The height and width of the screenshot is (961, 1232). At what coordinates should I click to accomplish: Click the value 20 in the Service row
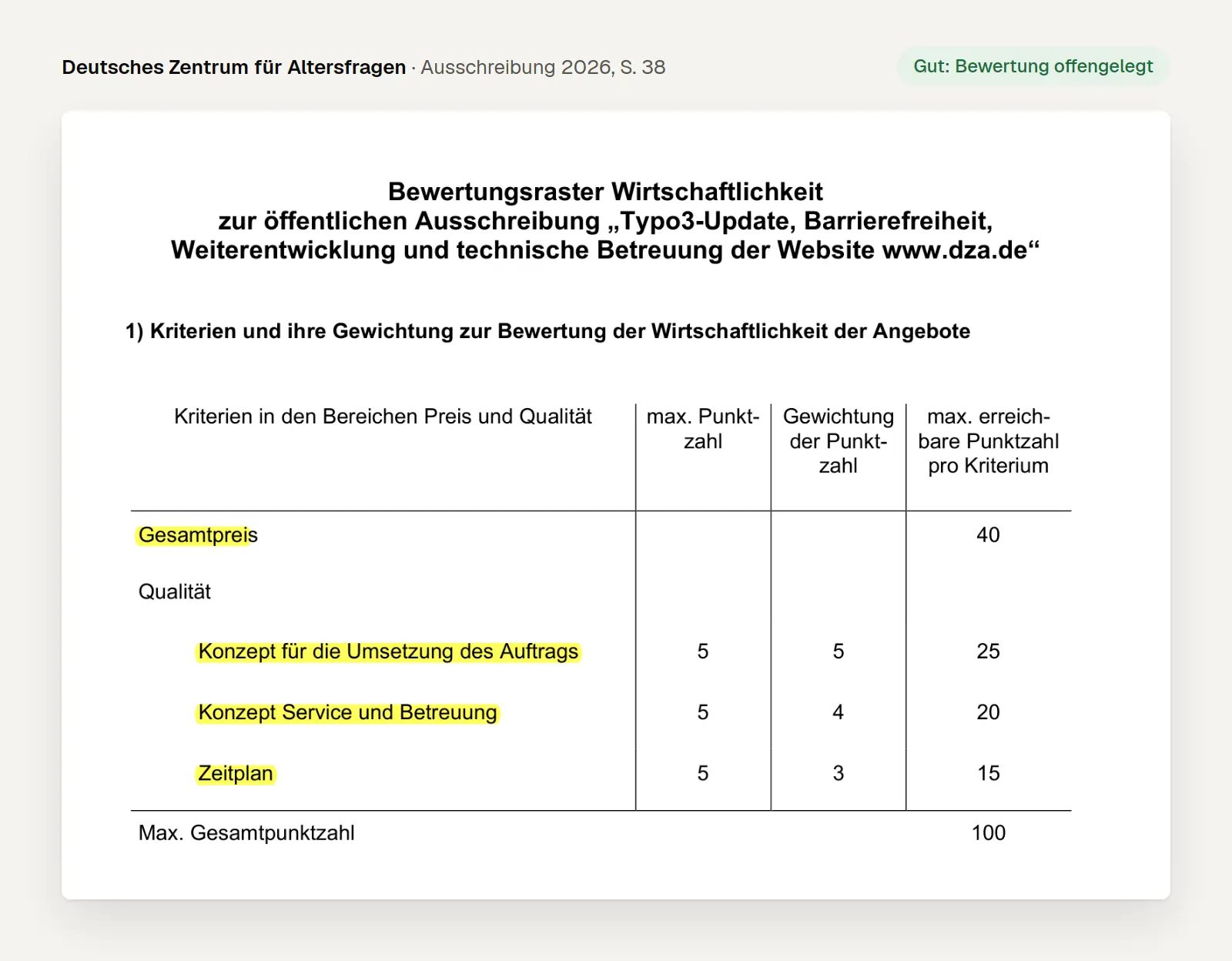point(988,712)
